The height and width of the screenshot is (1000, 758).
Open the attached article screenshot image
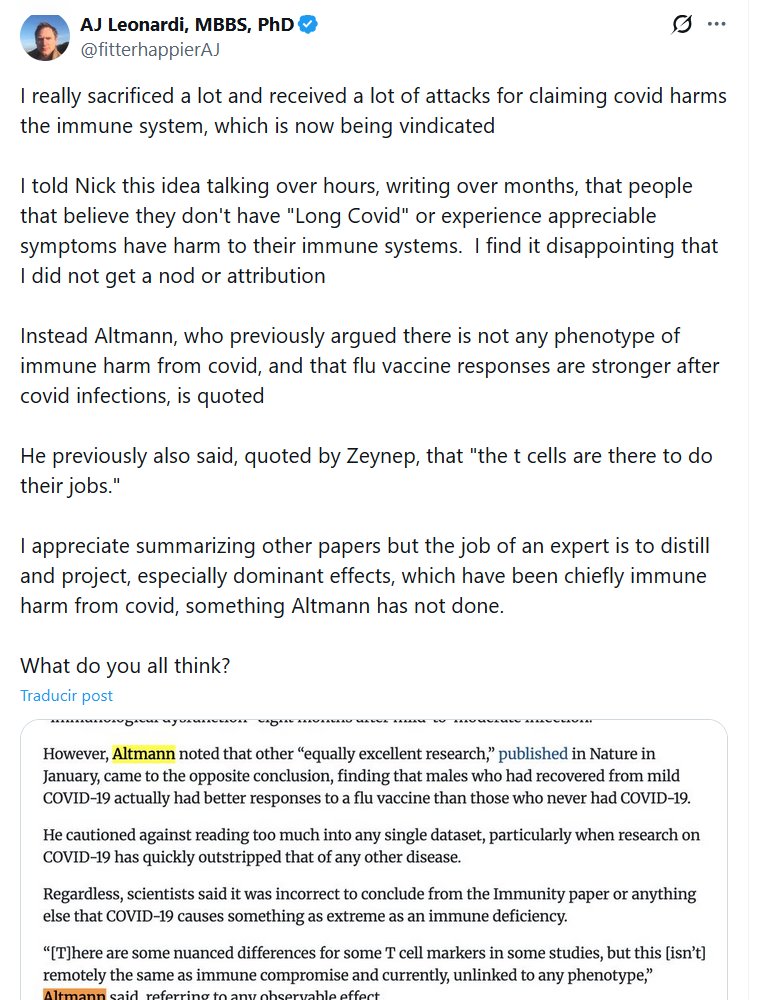[373, 860]
